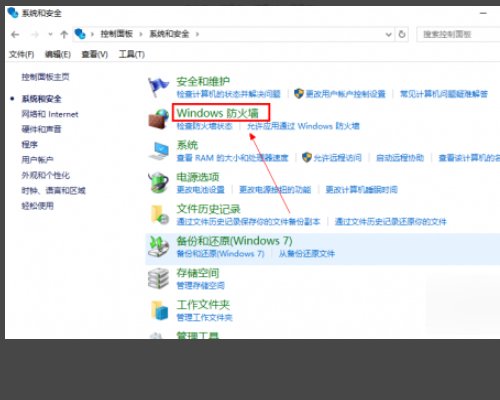This screenshot has width=500, height=400.
Task: Click 管理存储空间 link
Action: (x=200, y=286)
